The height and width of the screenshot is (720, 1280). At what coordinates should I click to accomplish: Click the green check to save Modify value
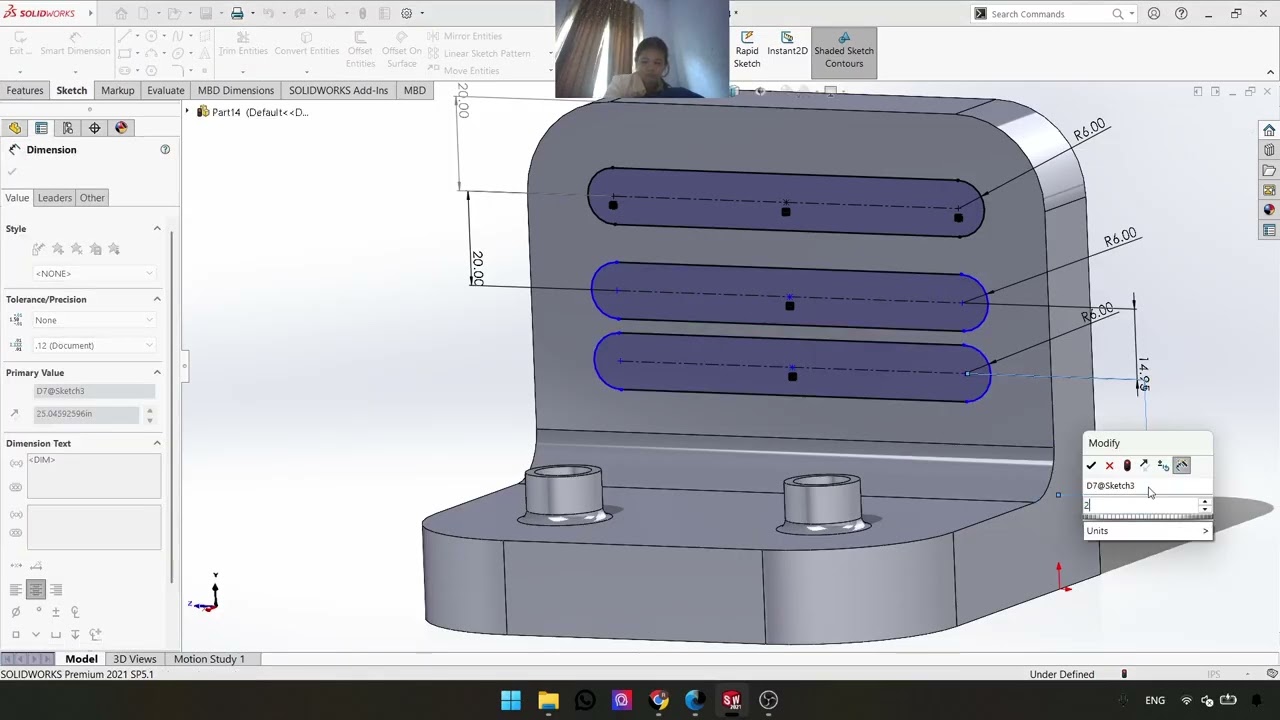[x=1091, y=466]
